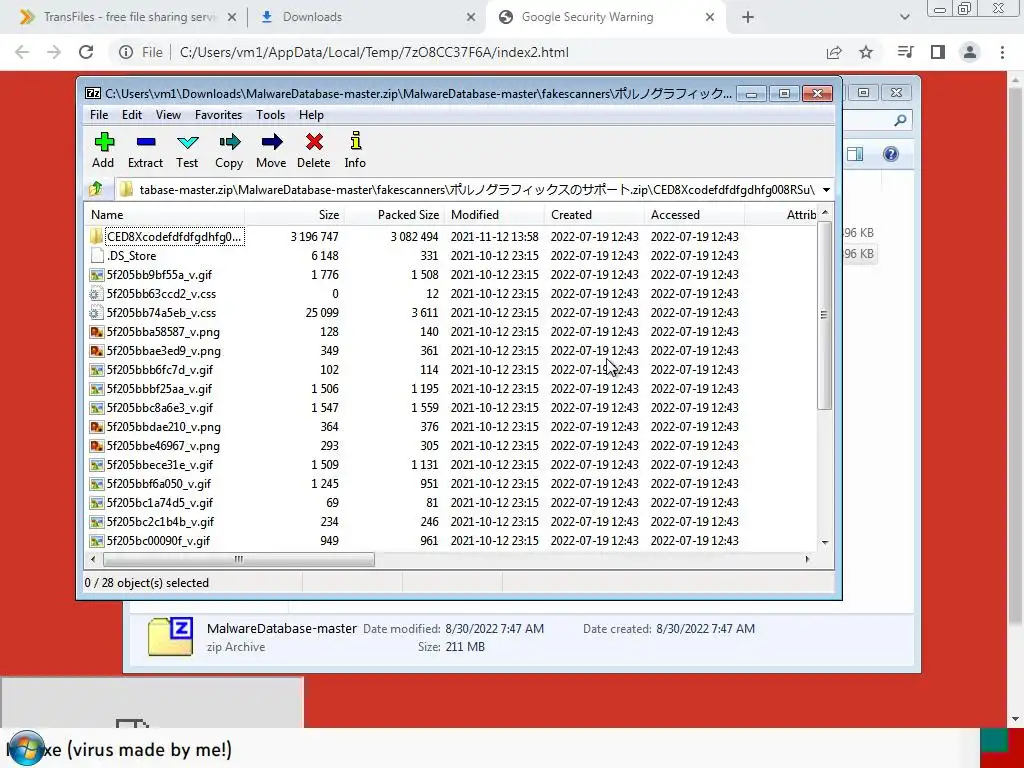Share this page icon in Chrome
The width and height of the screenshot is (1024, 768).
pos(834,52)
